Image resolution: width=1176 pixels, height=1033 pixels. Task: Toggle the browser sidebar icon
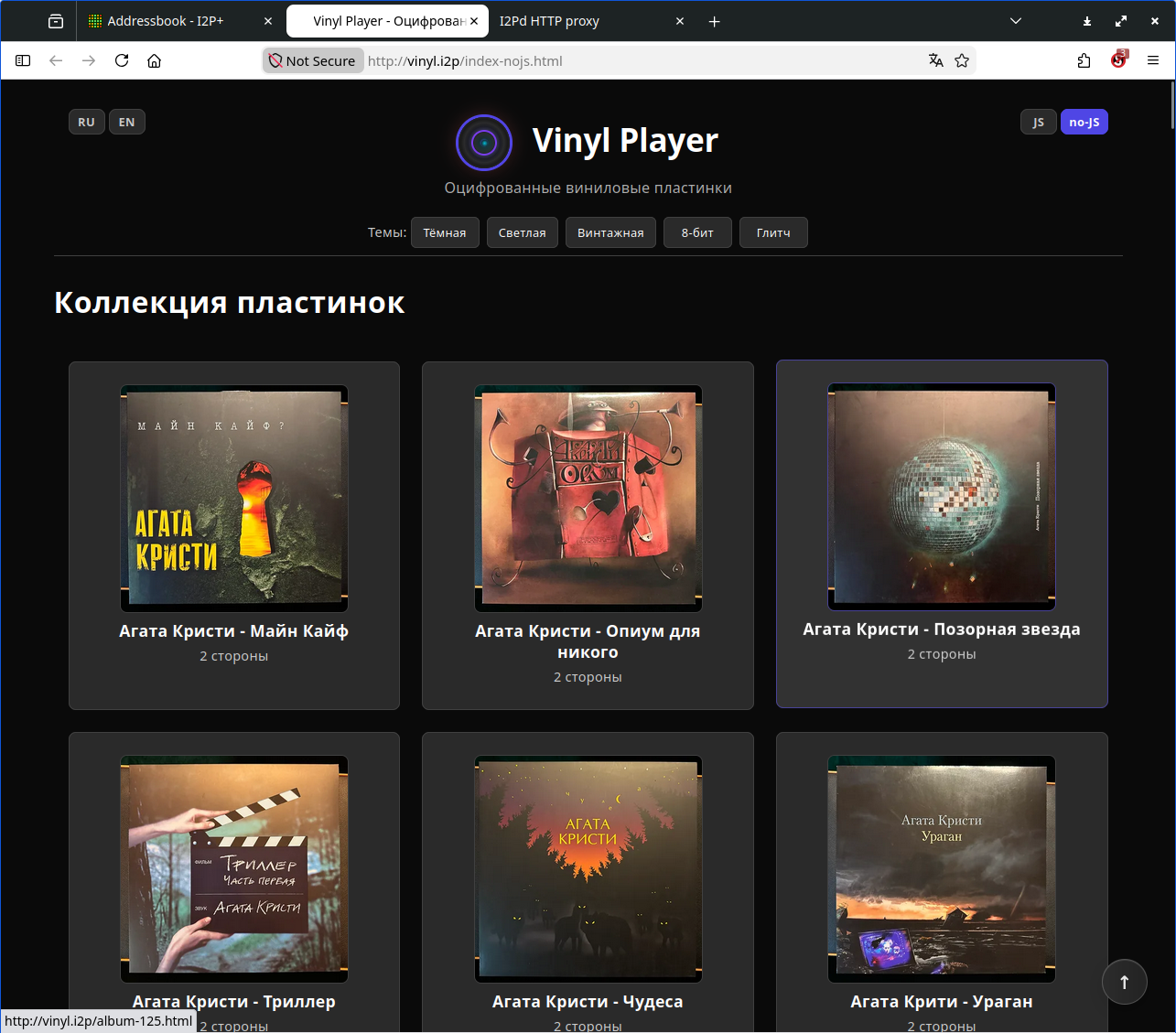tap(23, 60)
